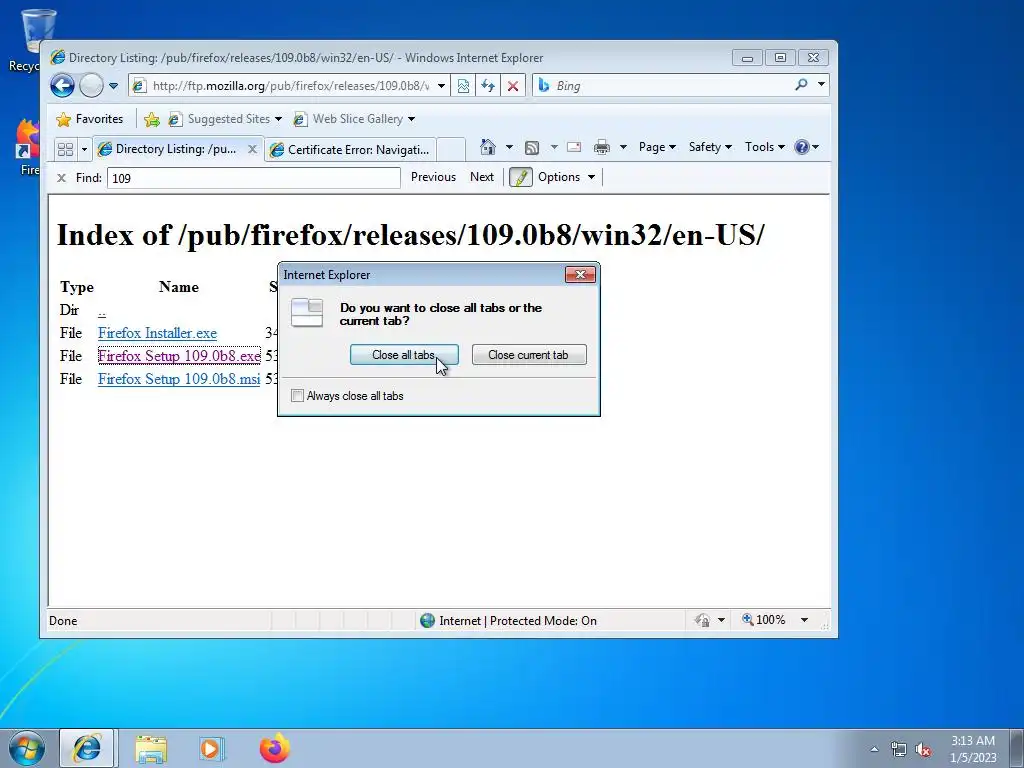Click the Back navigation arrow
Image resolution: width=1024 pixels, height=768 pixels.
pos(63,86)
